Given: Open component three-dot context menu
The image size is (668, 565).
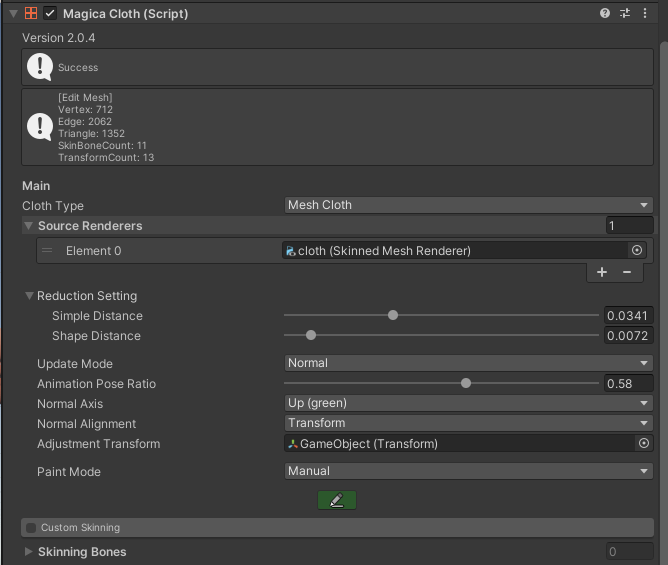Looking at the screenshot, I should tap(645, 13).
